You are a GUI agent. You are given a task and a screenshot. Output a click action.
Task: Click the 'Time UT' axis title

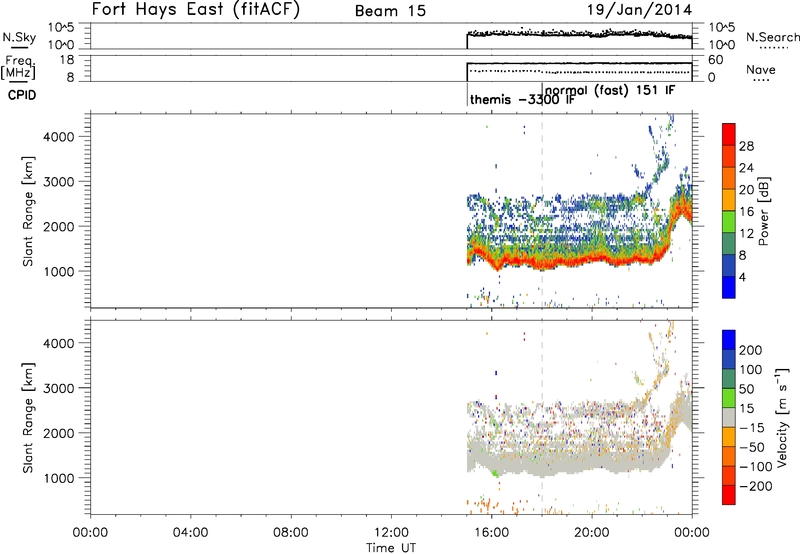pyautogui.click(x=391, y=547)
